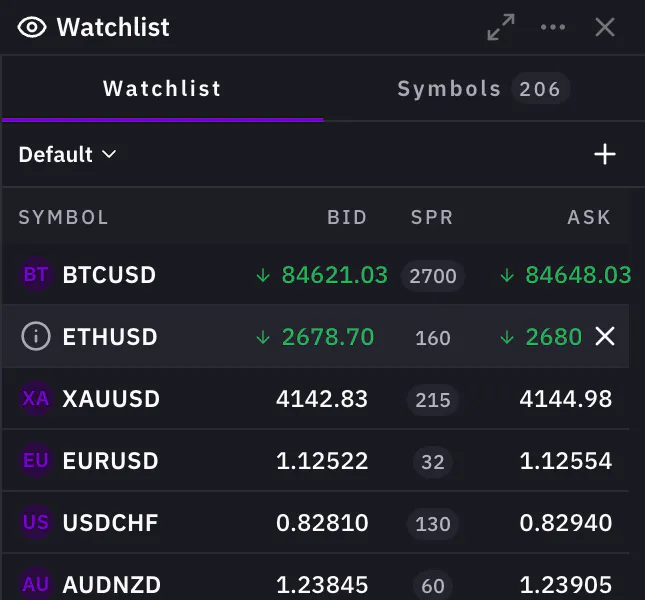Screen dimensions: 645x600
Task: Sort by the SYMBOL column header
Action: pyautogui.click(x=63, y=217)
